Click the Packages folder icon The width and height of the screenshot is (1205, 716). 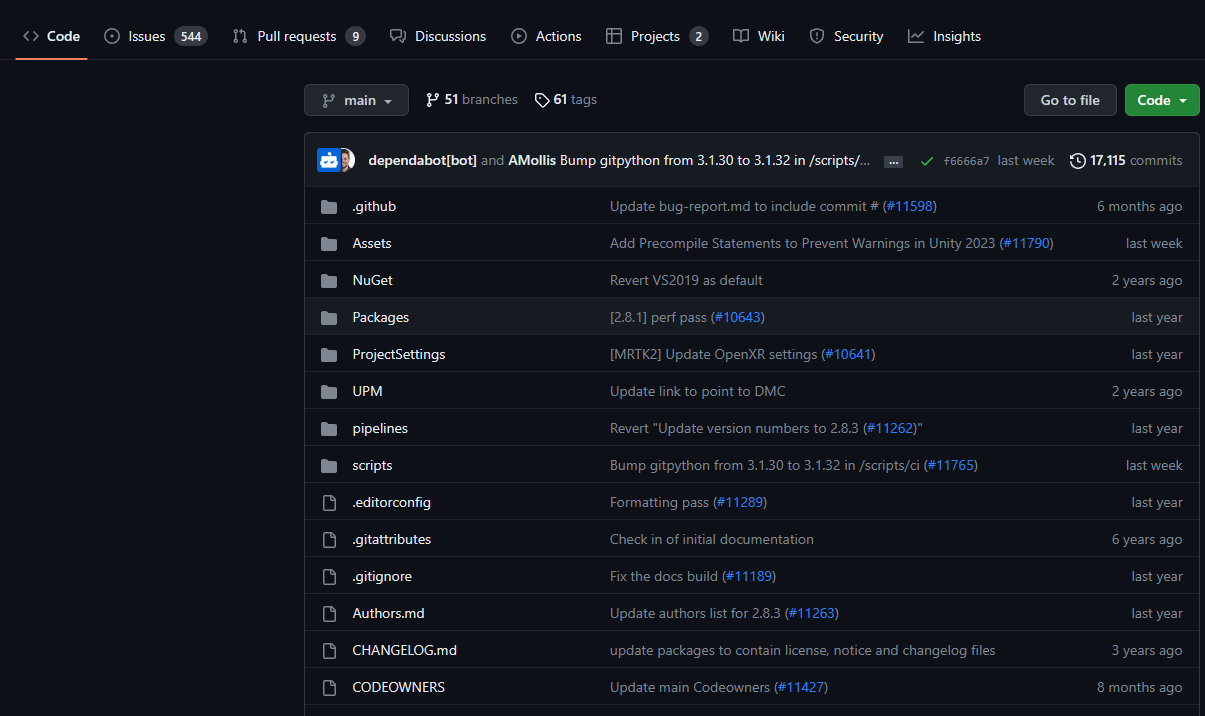point(329,317)
